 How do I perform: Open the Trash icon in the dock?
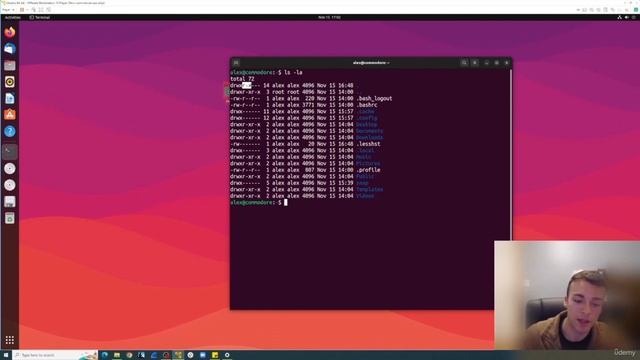[10, 218]
